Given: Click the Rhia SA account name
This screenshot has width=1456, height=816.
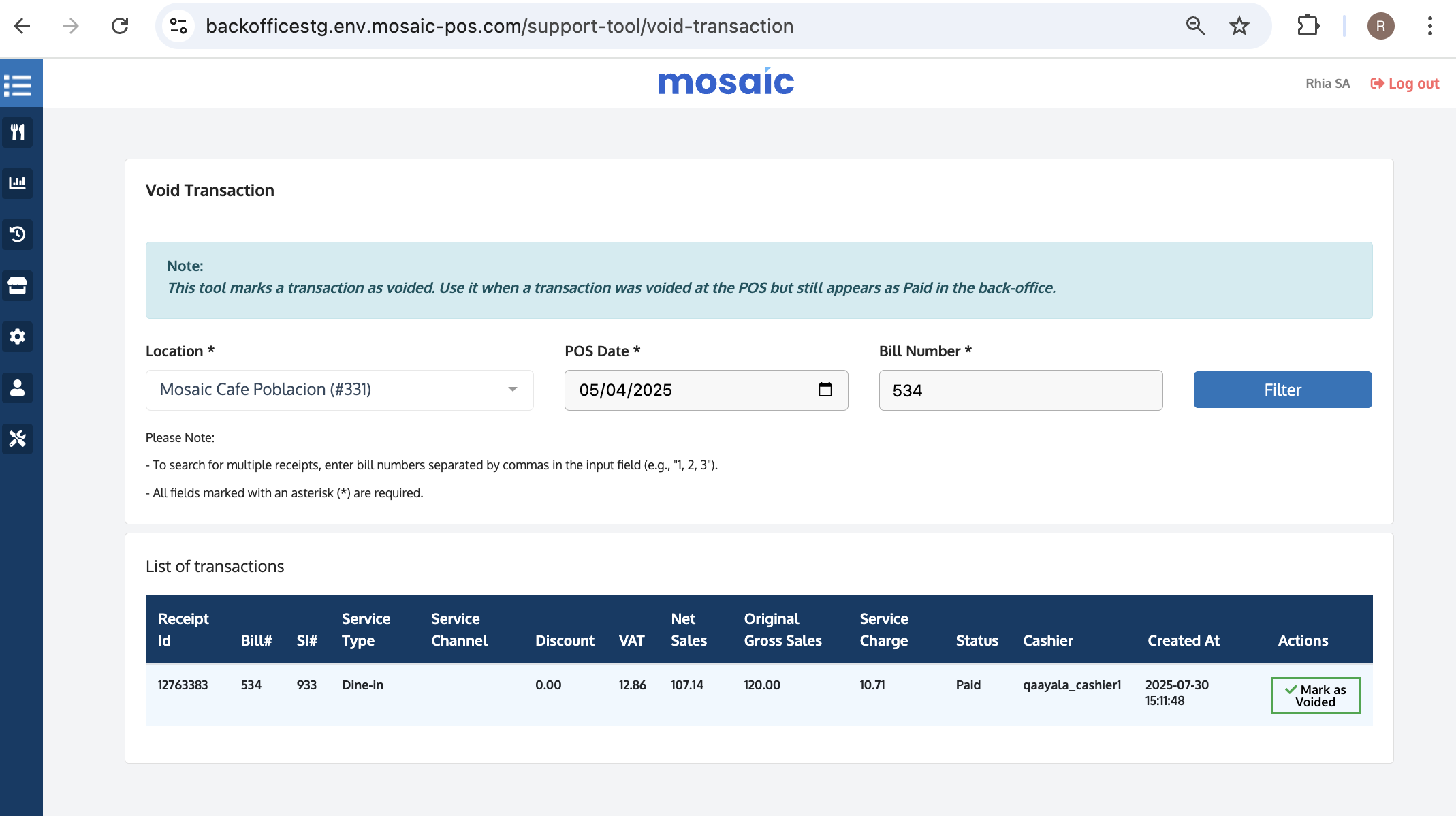Looking at the screenshot, I should tap(1327, 82).
